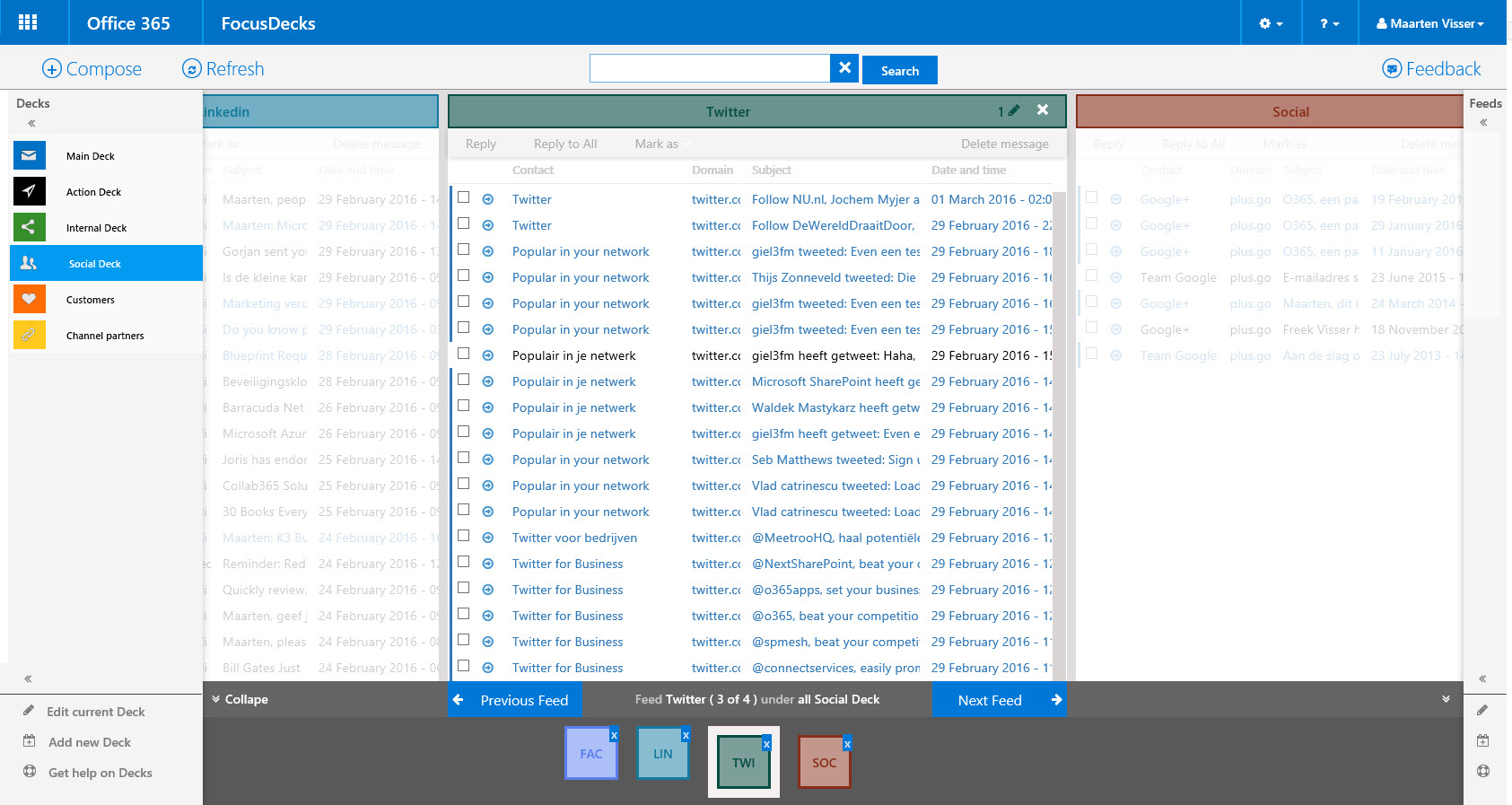The image size is (1512, 805).
Task: Clear the search field with X button
Action: (x=844, y=67)
